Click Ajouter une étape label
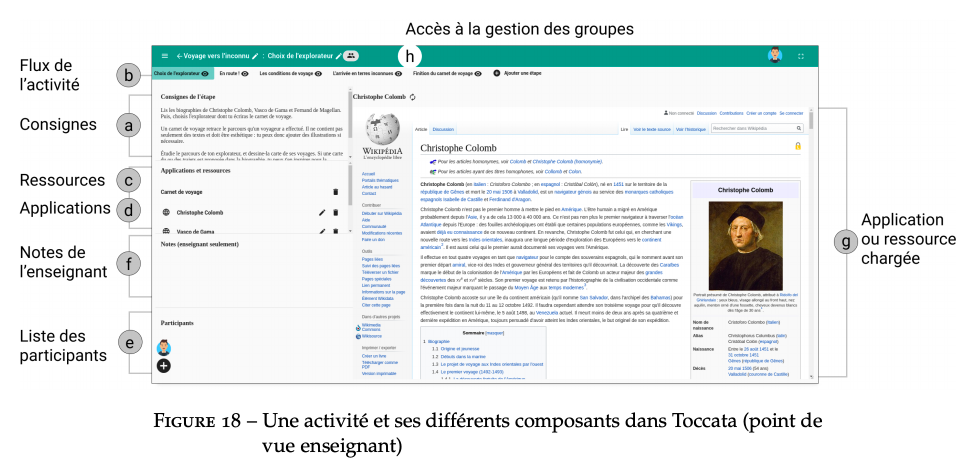Screen dimensions: 970x460 [523, 73]
